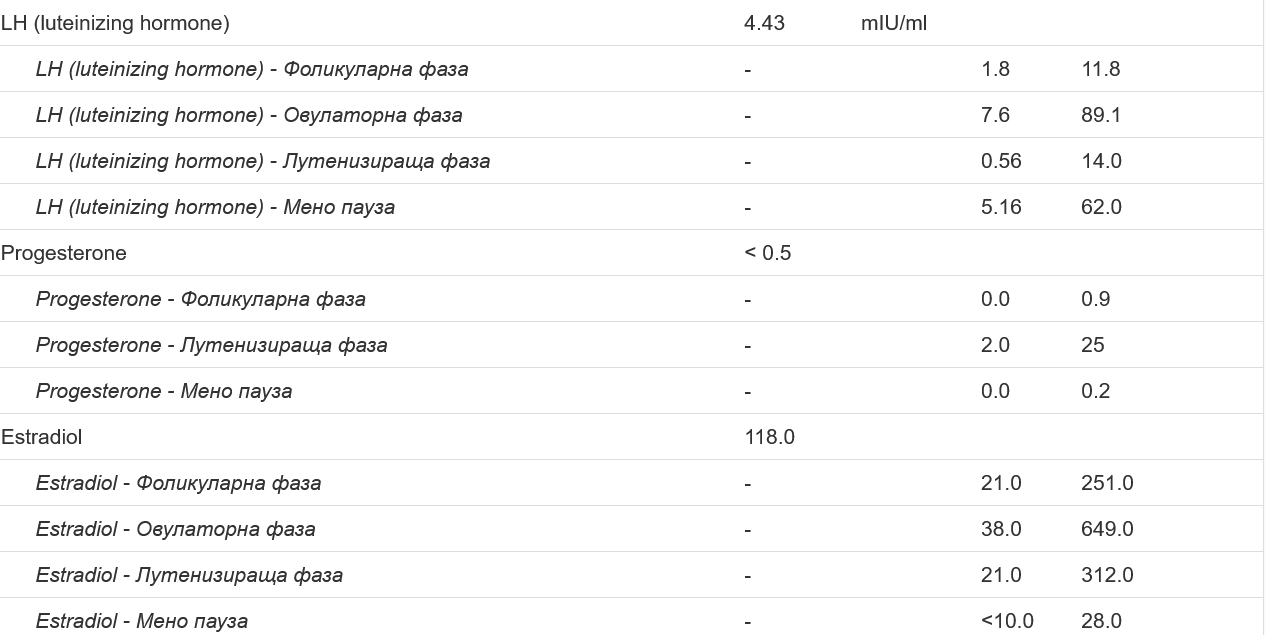Image resolution: width=1266 pixels, height=635 pixels.
Task: Select the 62.0 upper limit value
Action: tap(1101, 207)
